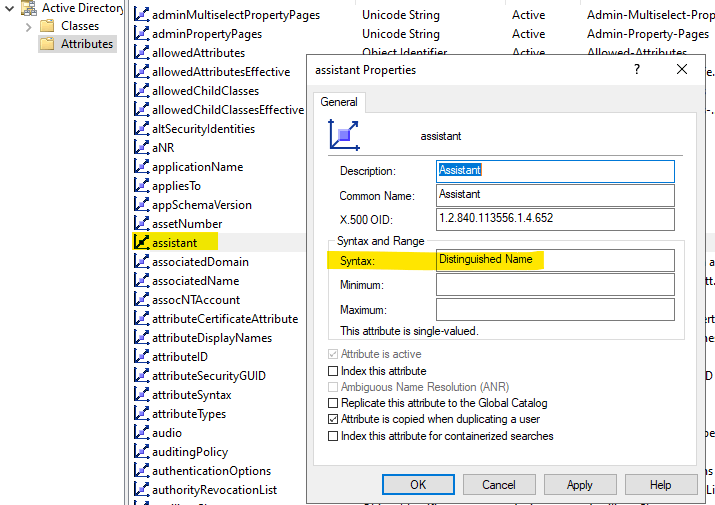This screenshot has height=505, width=715.
Task: Click the Attributes folder icon in tree
Action: coord(47,44)
